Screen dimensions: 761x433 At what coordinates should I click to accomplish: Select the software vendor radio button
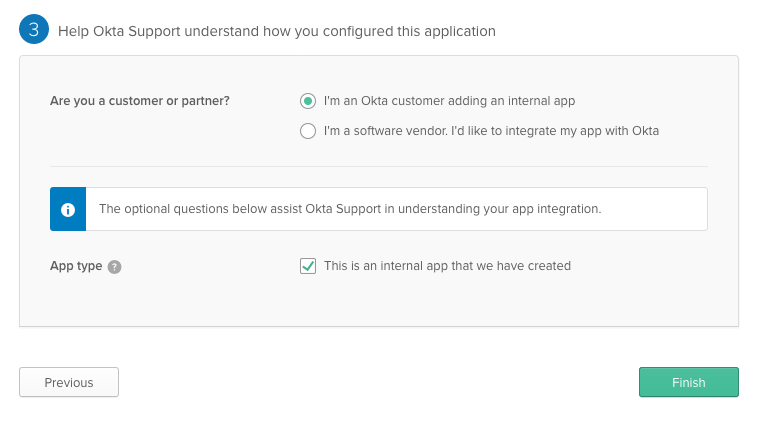(x=308, y=131)
